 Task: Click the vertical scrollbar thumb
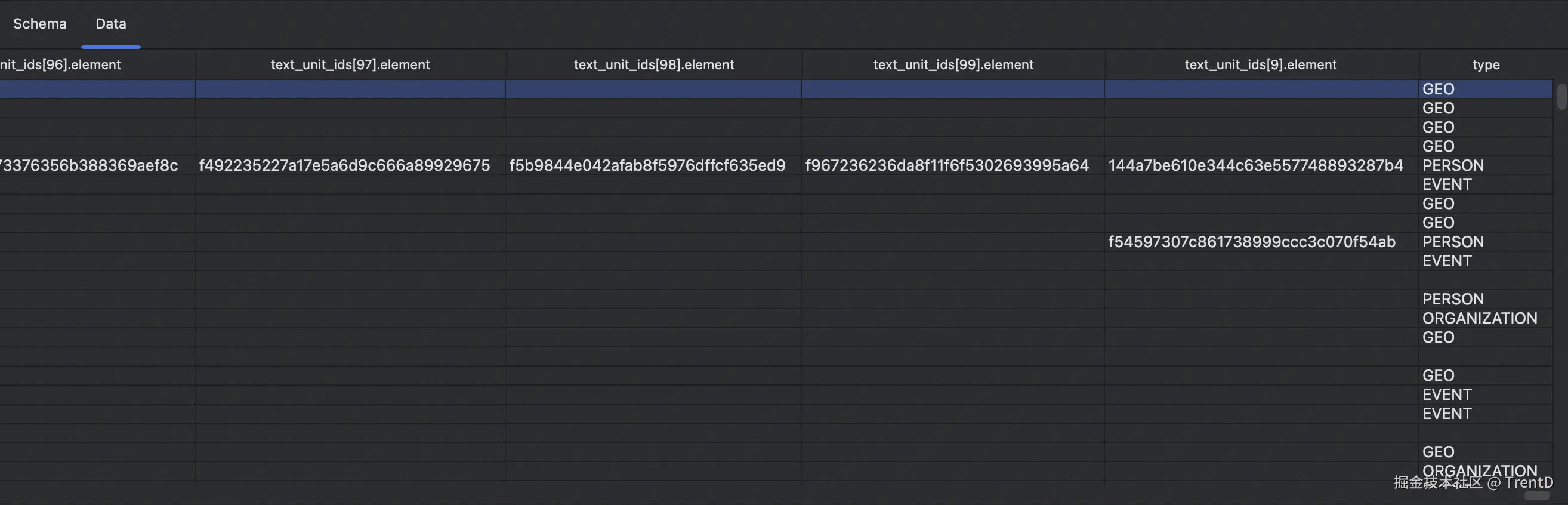click(x=1561, y=97)
